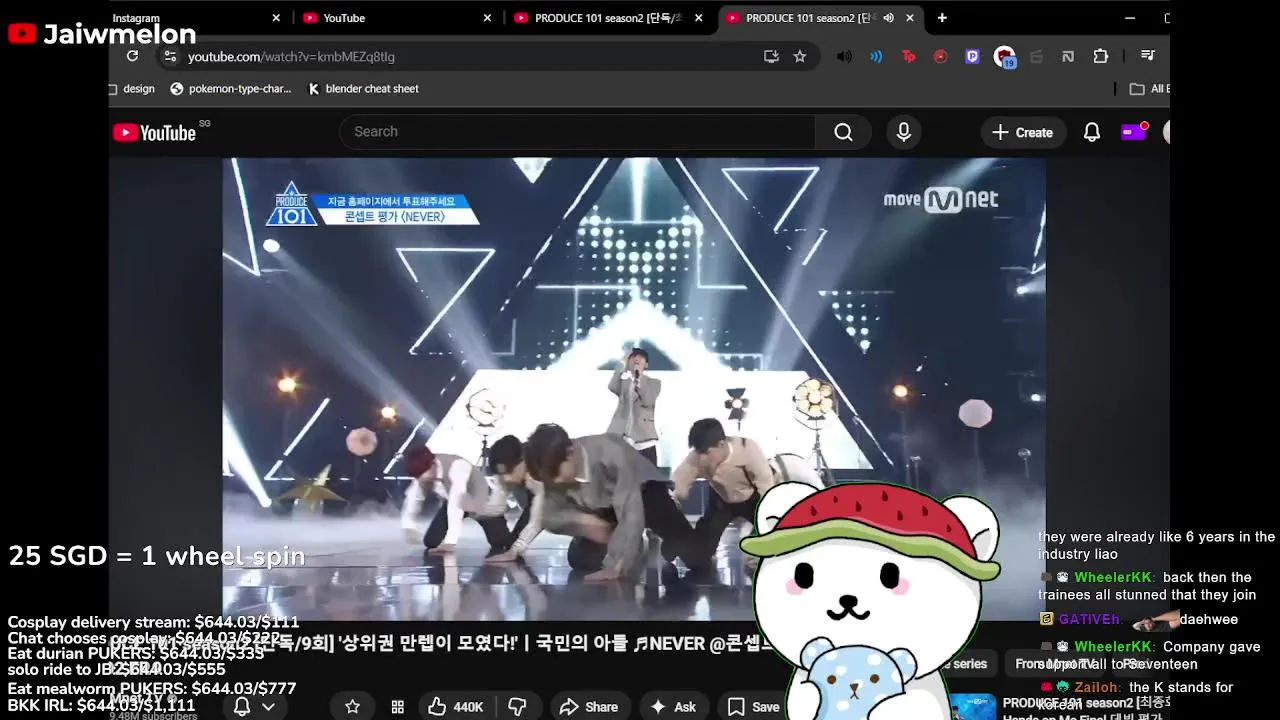Open a new tab with plus button

coord(942,18)
